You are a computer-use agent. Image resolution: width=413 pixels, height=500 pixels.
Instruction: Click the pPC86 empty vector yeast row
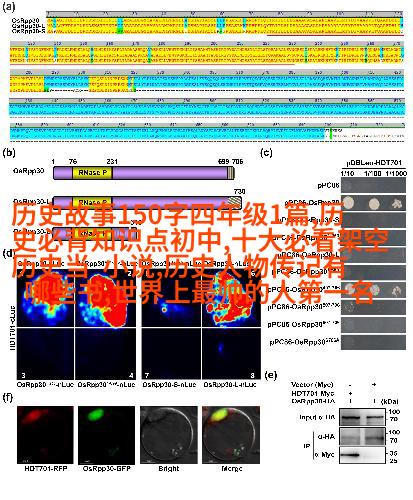361,185
